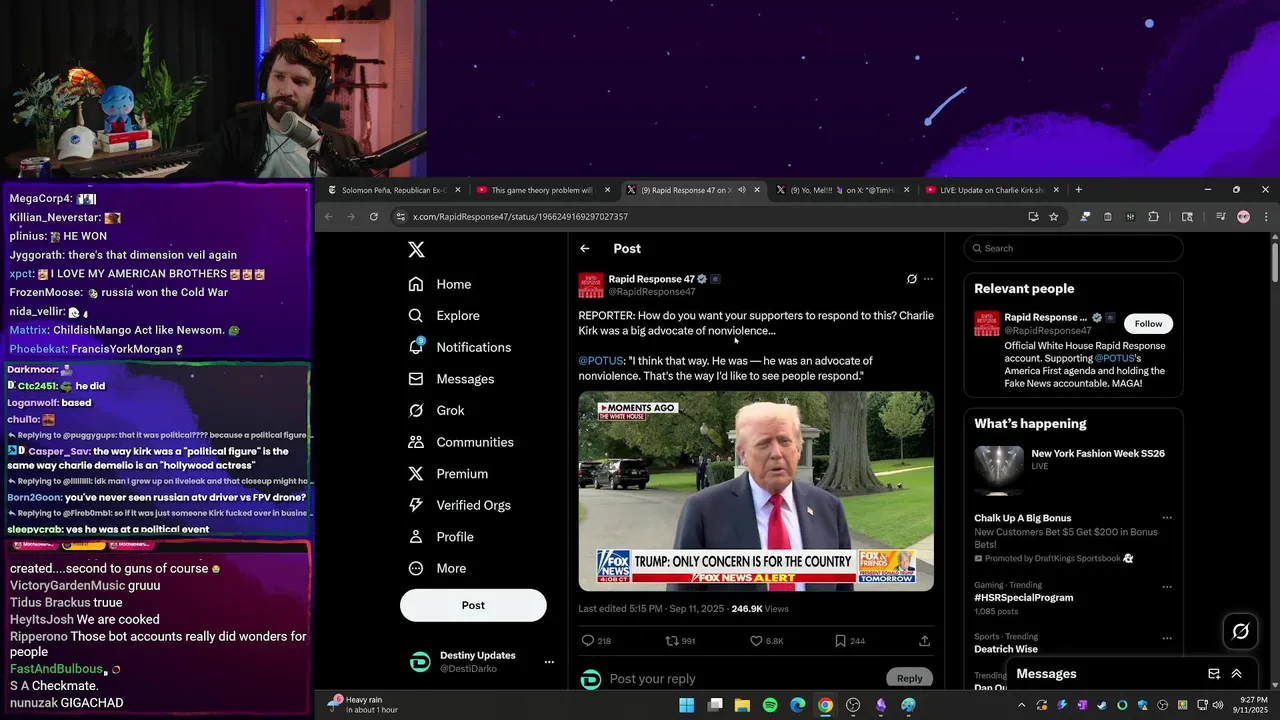This screenshot has height=720, width=1280.
Task: Open Premium in the X sidebar
Action: [448, 474]
